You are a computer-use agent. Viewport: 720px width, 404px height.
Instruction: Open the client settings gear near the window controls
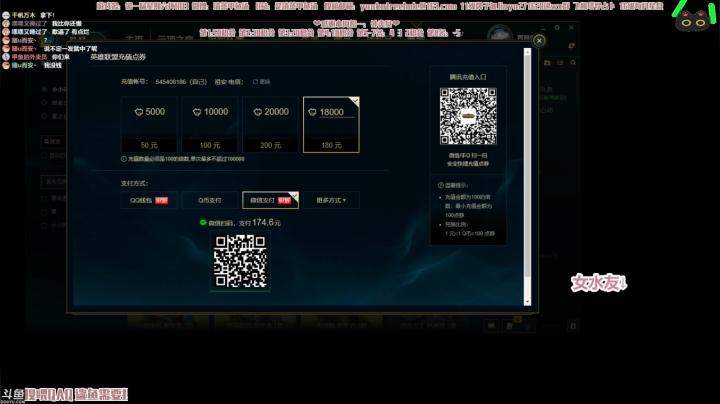557,28
